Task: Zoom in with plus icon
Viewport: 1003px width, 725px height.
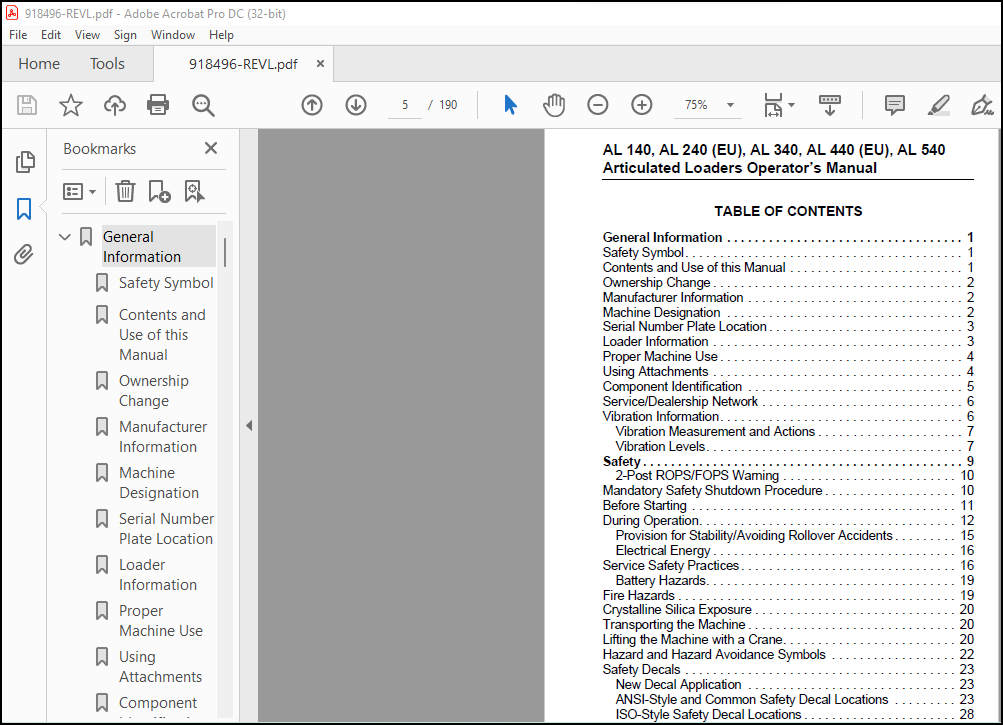Action: tap(641, 105)
